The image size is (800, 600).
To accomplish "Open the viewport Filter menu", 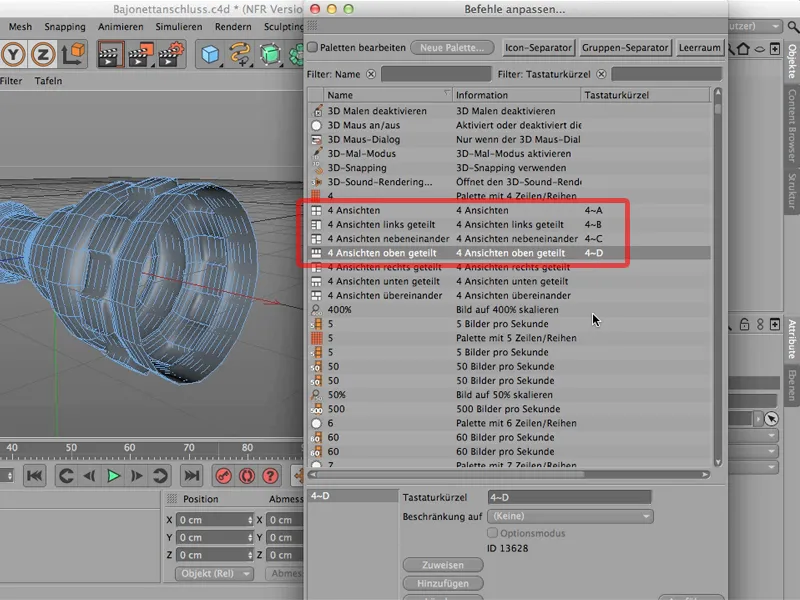I will 11,81.
